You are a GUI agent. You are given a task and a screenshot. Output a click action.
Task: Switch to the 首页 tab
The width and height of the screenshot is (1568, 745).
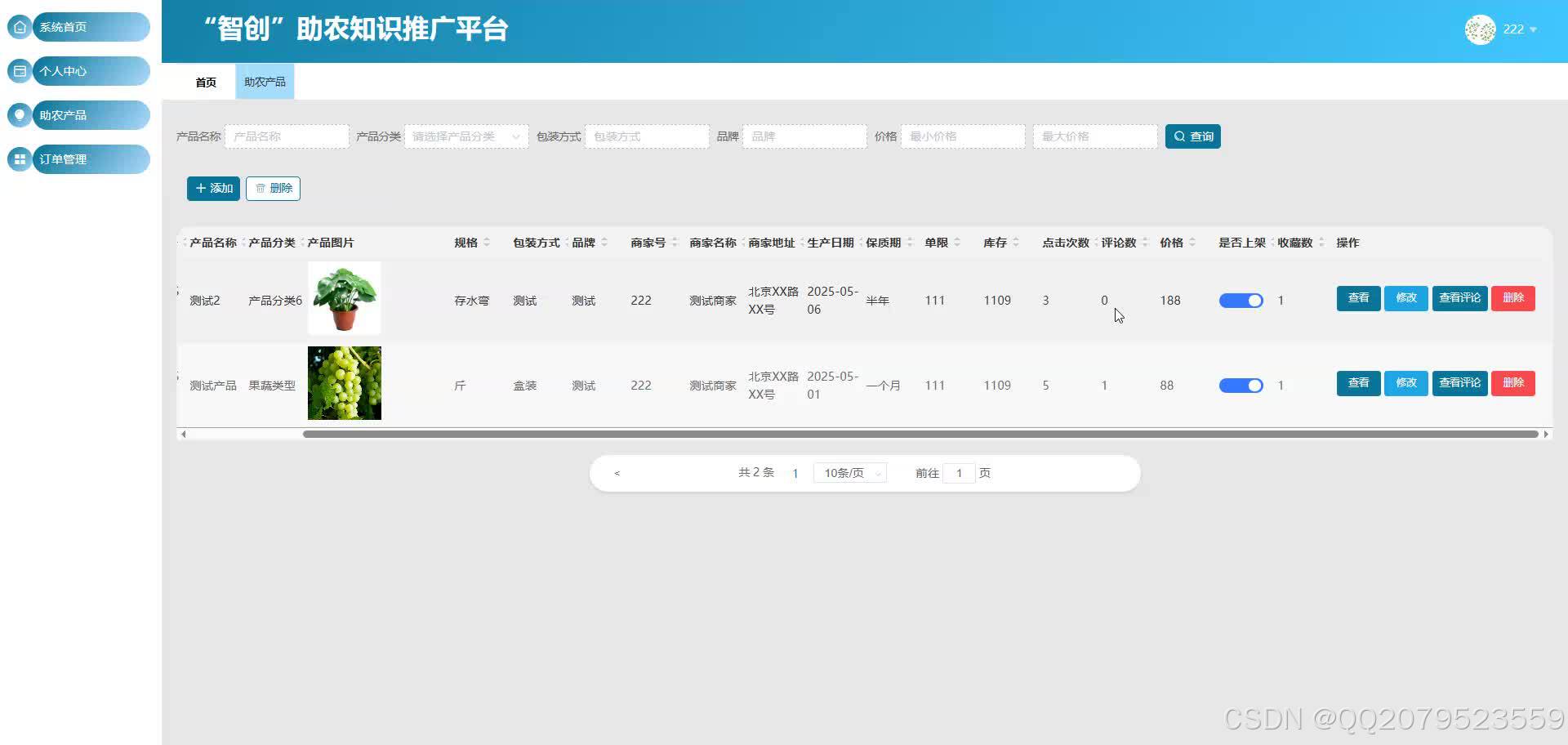point(206,82)
